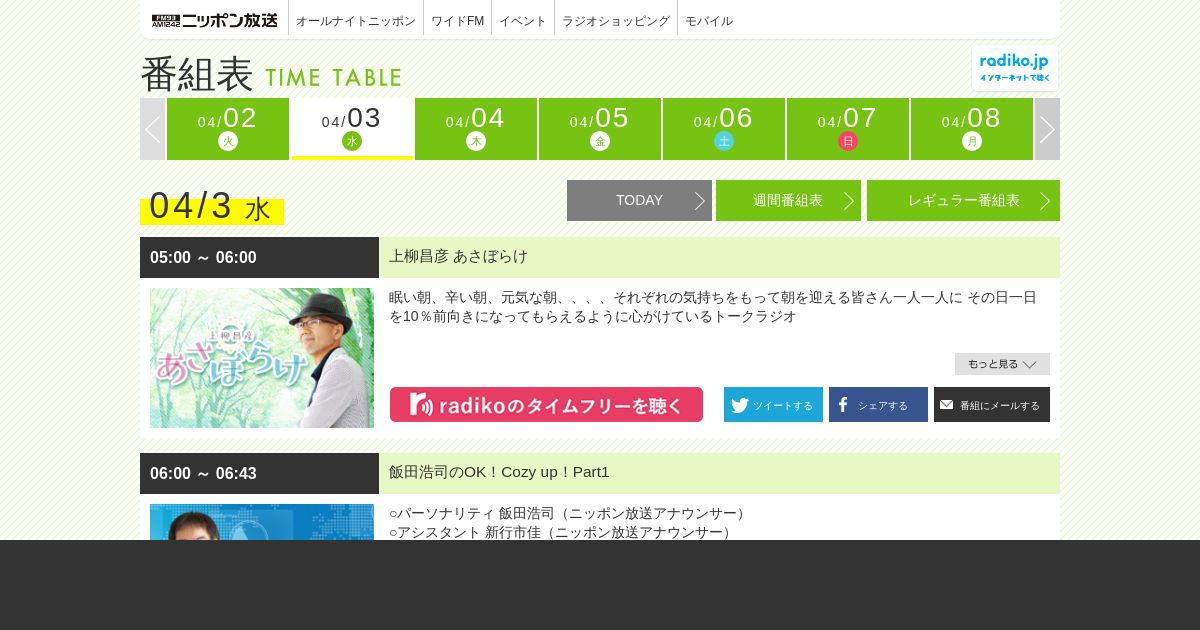Open ラジオショッピング menu item
The height and width of the screenshot is (630, 1200).
pyautogui.click(x=616, y=20)
